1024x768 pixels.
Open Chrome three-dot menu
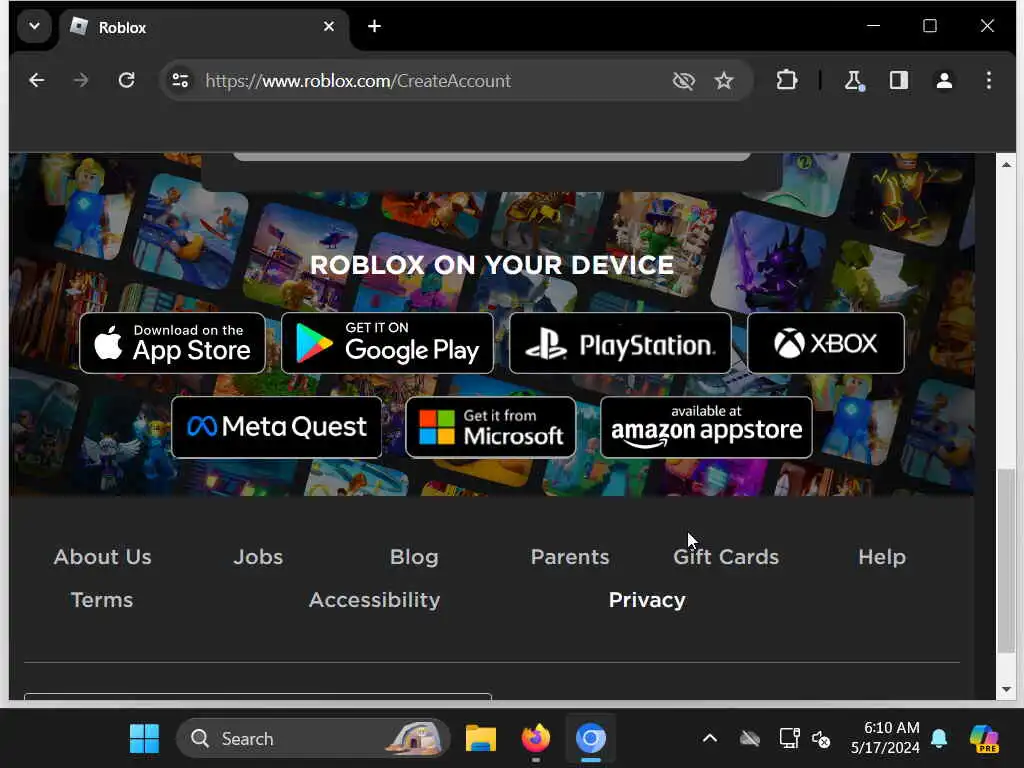[x=989, y=80]
